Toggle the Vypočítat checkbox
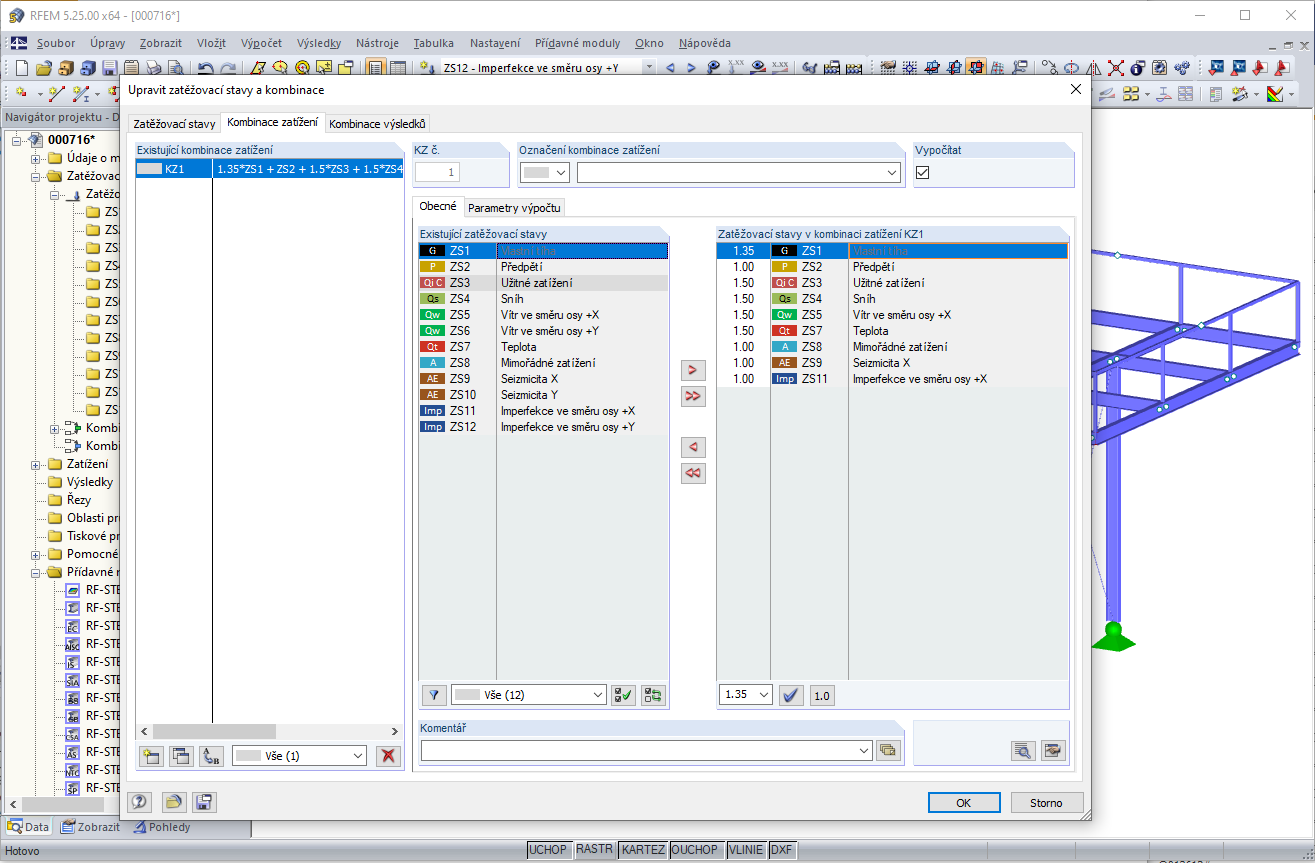The image size is (1315, 863). pyautogui.click(x=923, y=172)
